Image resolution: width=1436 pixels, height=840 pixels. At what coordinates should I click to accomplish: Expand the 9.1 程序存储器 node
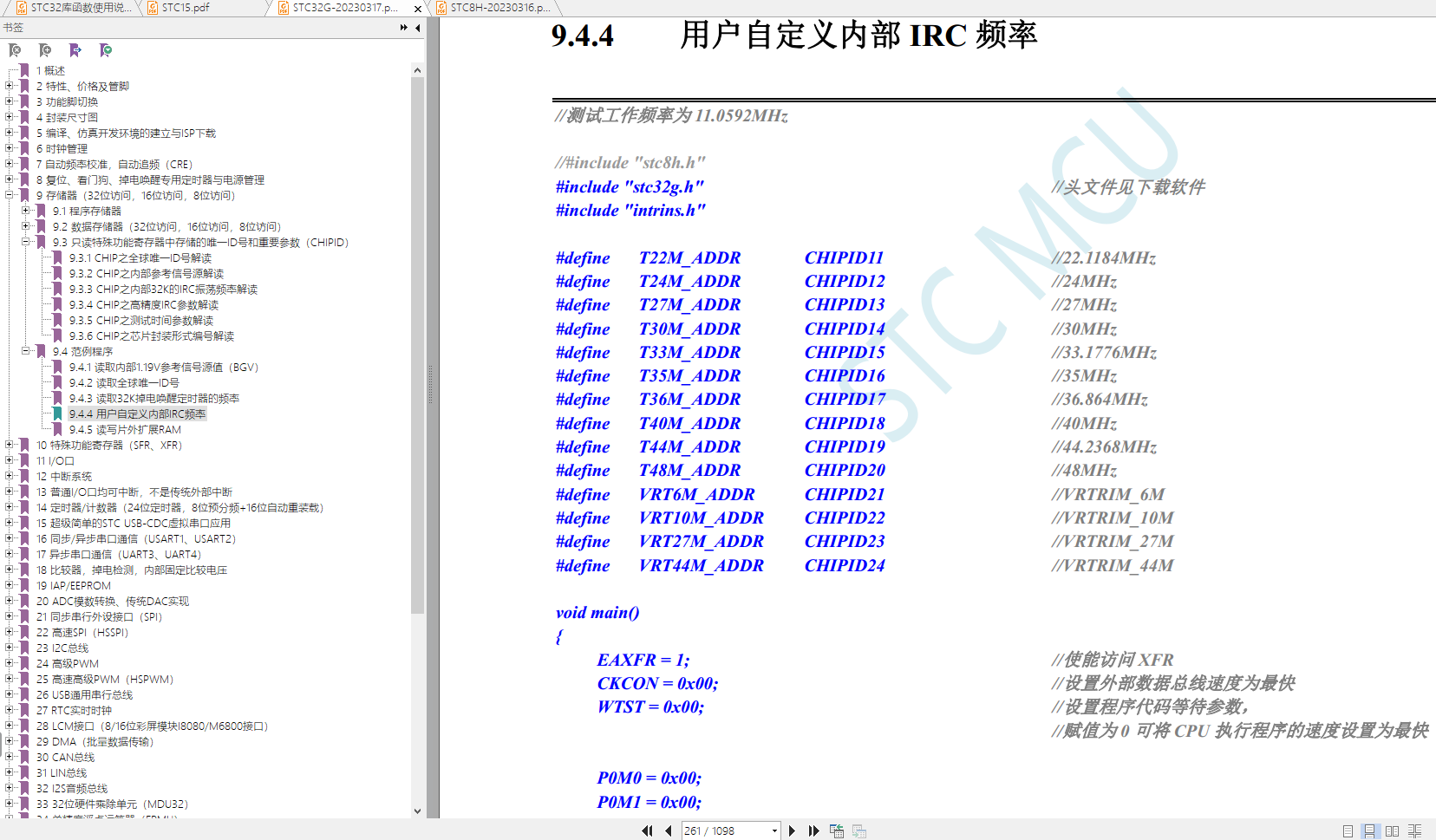click(26, 211)
